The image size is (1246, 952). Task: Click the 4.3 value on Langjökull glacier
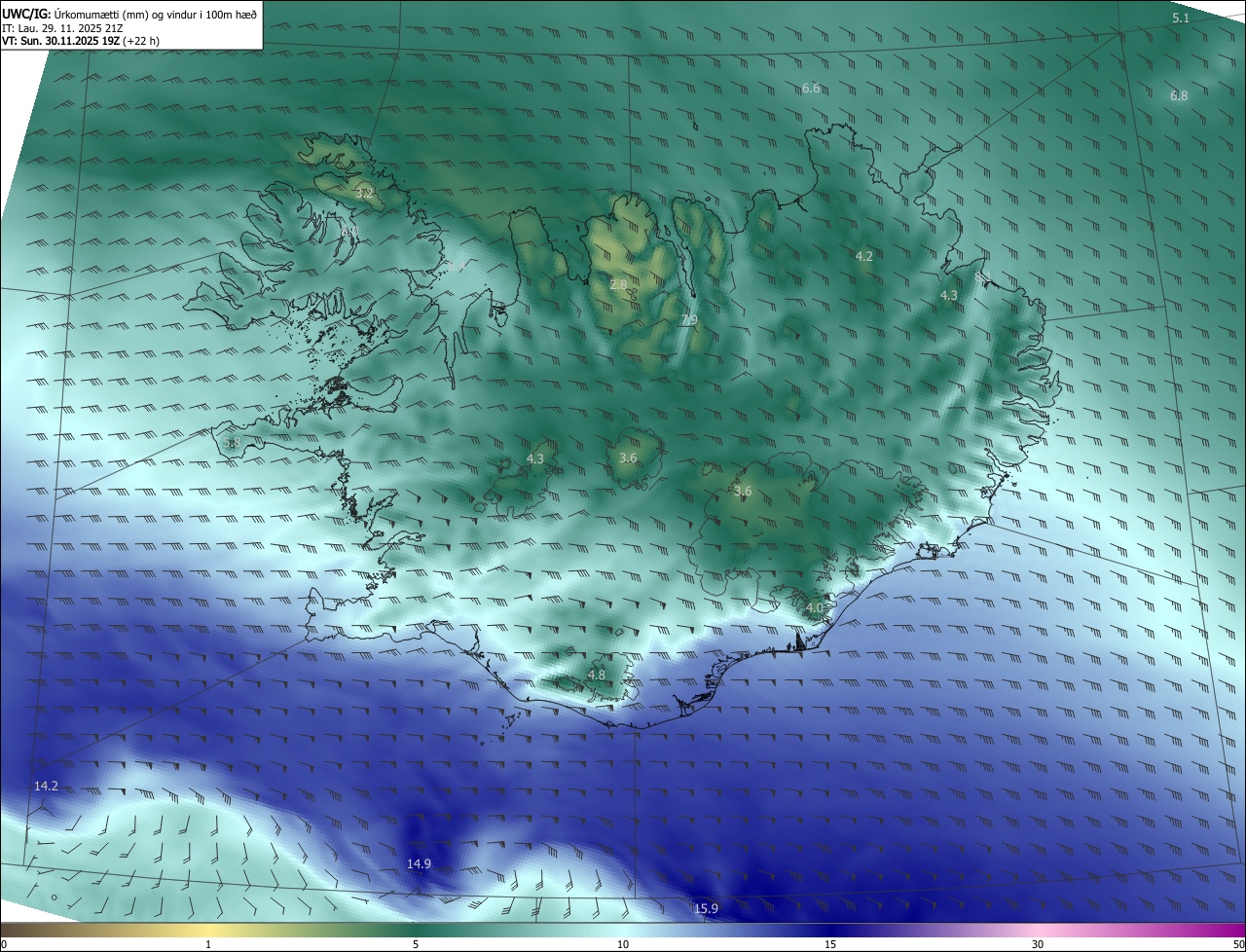pyautogui.click(x=535, y=458)
